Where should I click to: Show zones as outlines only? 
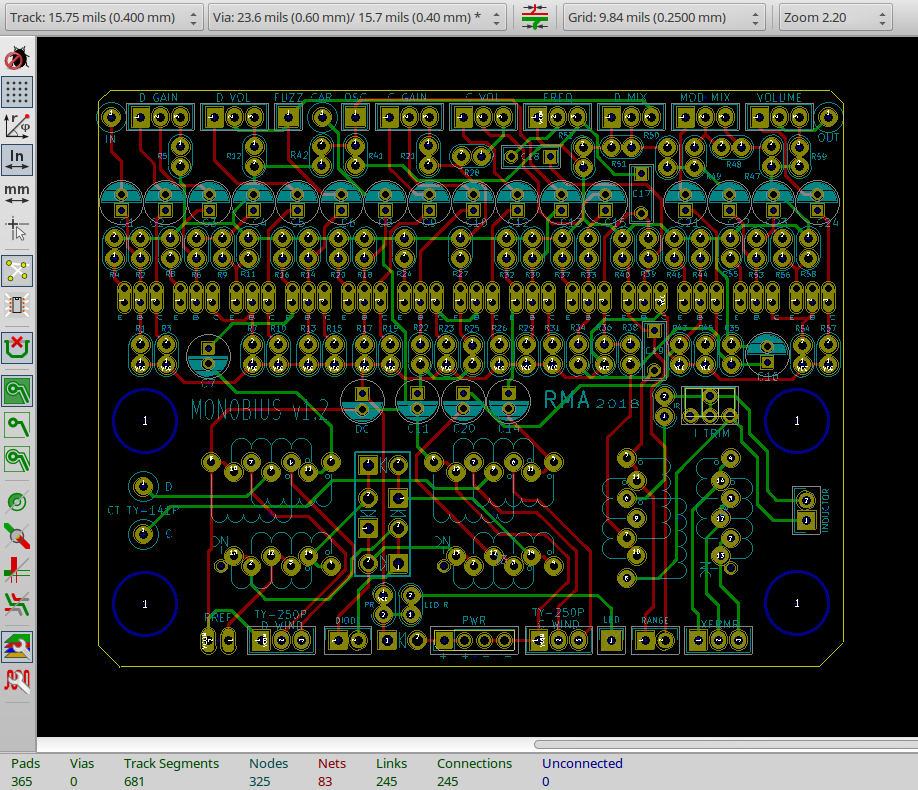pos(17,459)
